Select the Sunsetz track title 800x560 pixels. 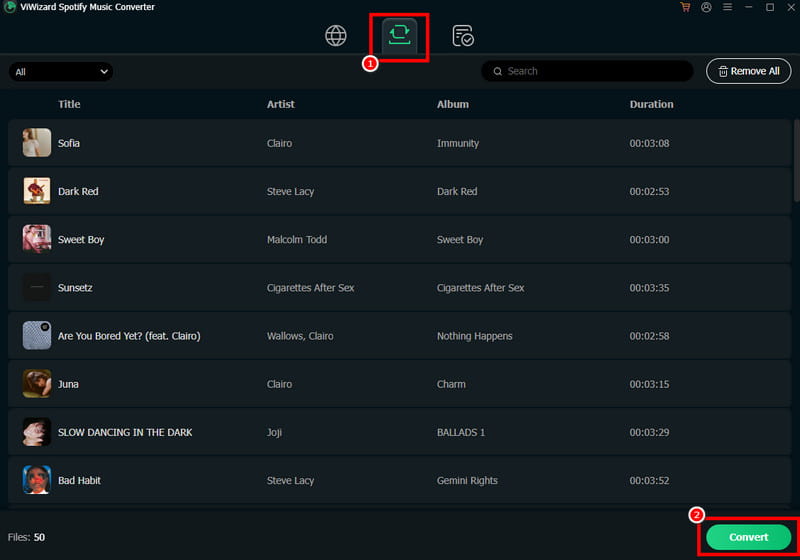point(75,288)
